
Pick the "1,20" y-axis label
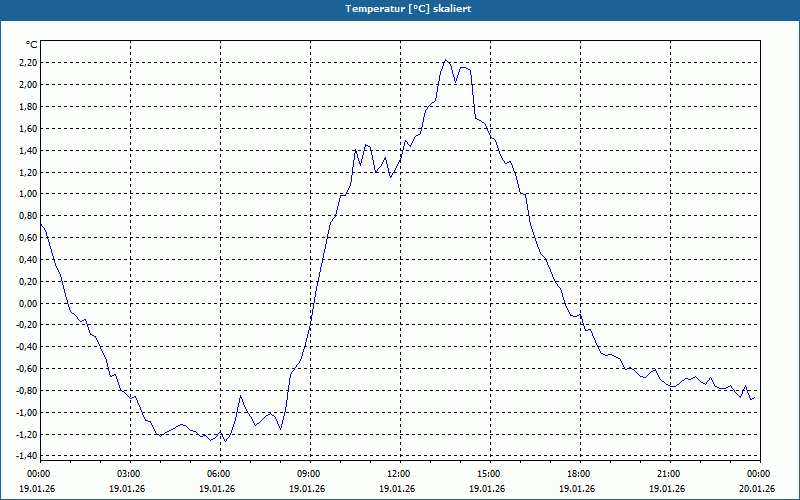28,172
